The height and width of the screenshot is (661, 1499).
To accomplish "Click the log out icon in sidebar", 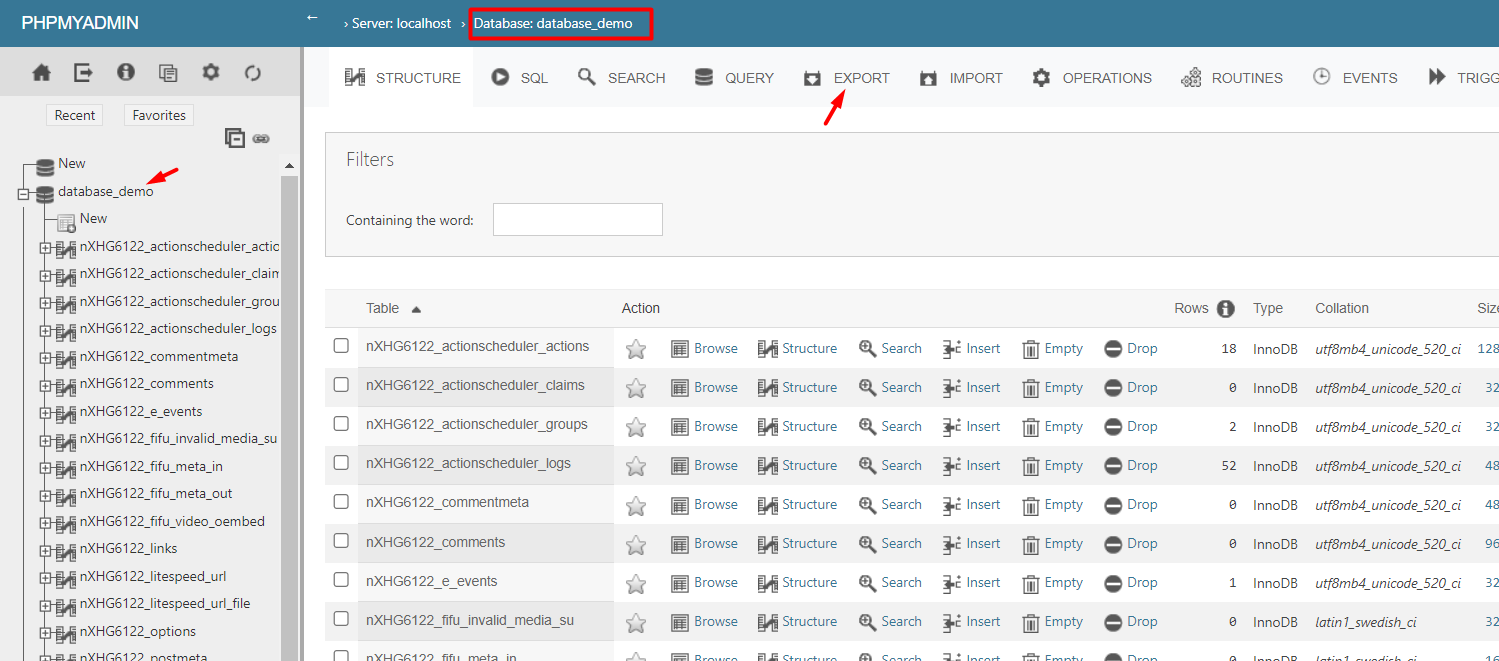I will [x=83, y=73].
